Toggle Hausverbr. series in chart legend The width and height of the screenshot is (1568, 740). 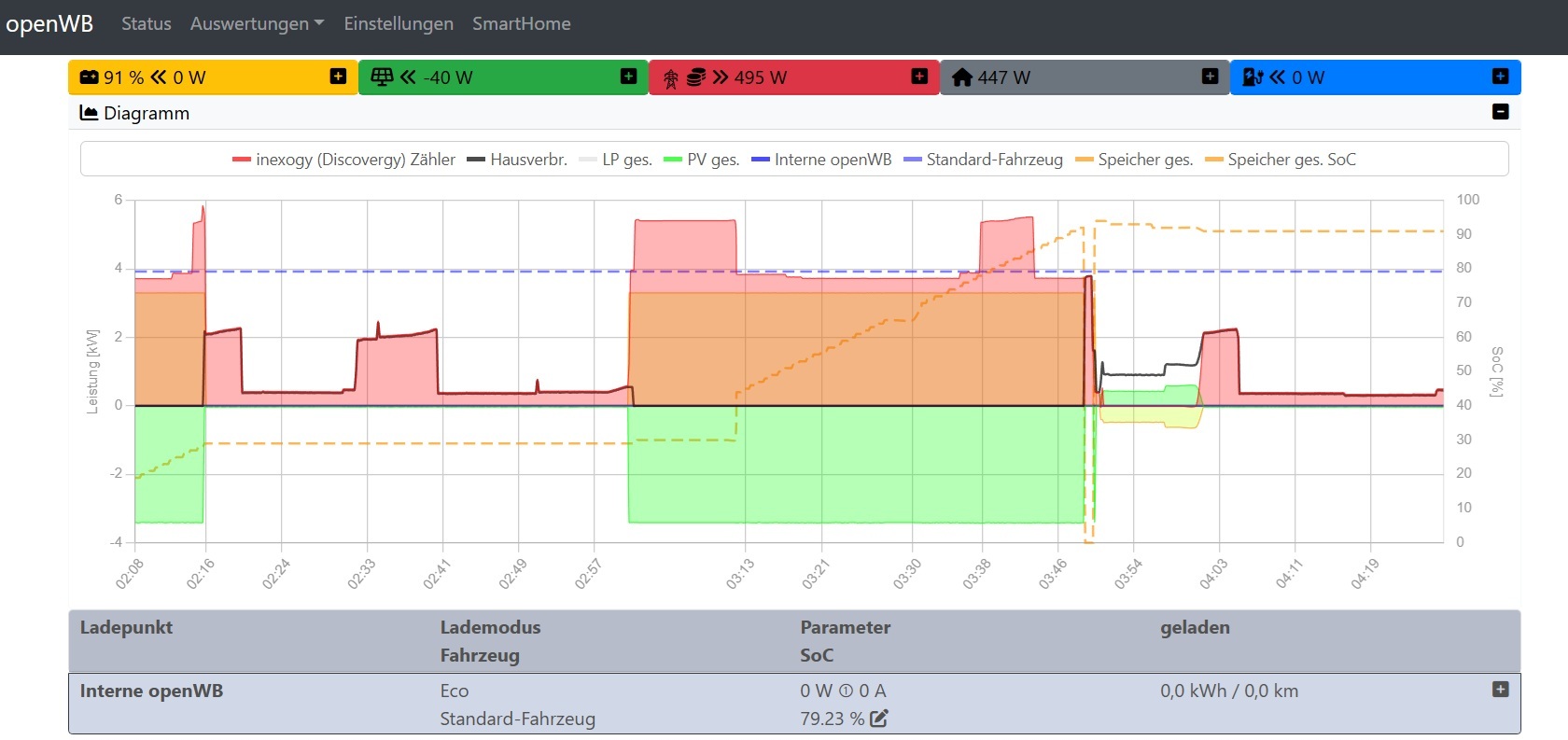[517, 160]
